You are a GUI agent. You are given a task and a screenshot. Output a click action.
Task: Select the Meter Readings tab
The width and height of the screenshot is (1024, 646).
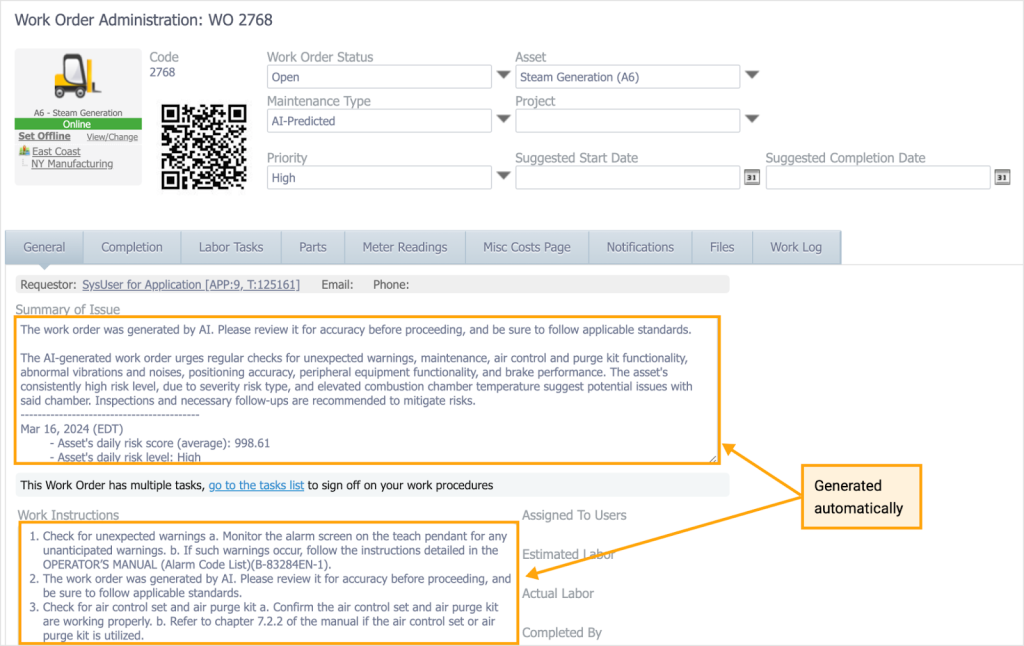[405, 247]
